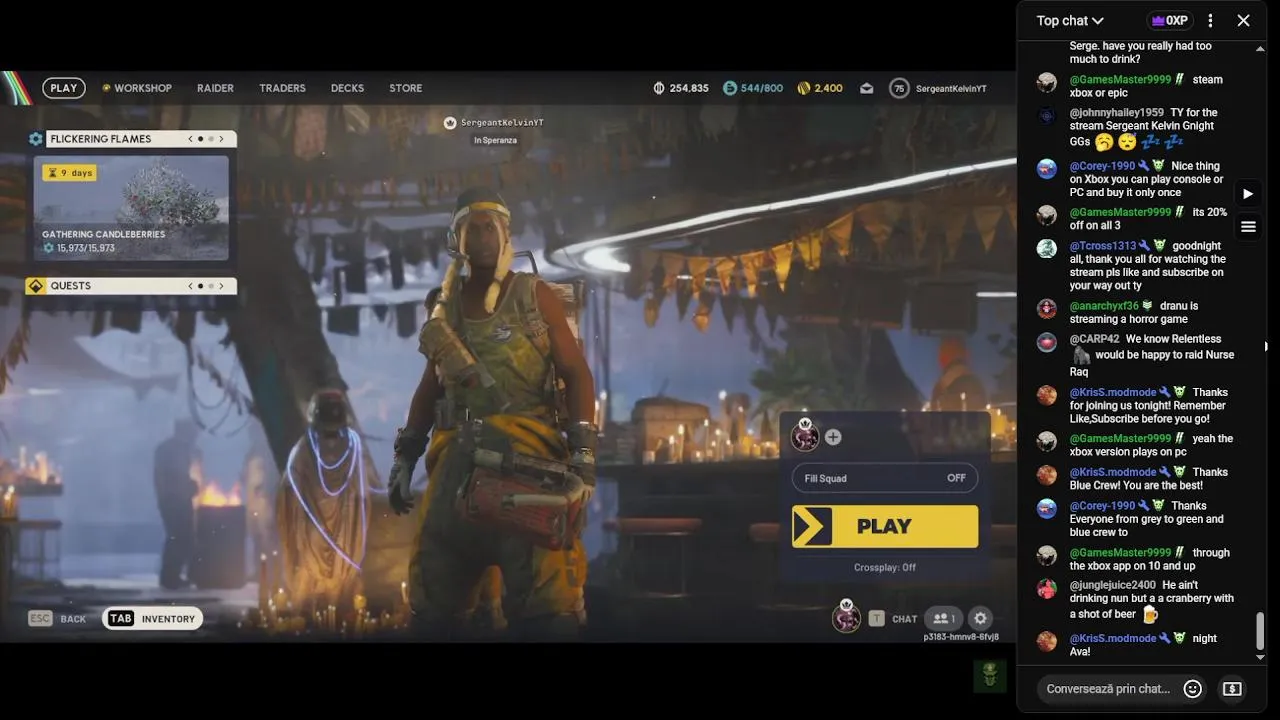Click Tcross1313 chat avatar
The width and height of the screenshot is (1280, 720).
coord(1047,248)
